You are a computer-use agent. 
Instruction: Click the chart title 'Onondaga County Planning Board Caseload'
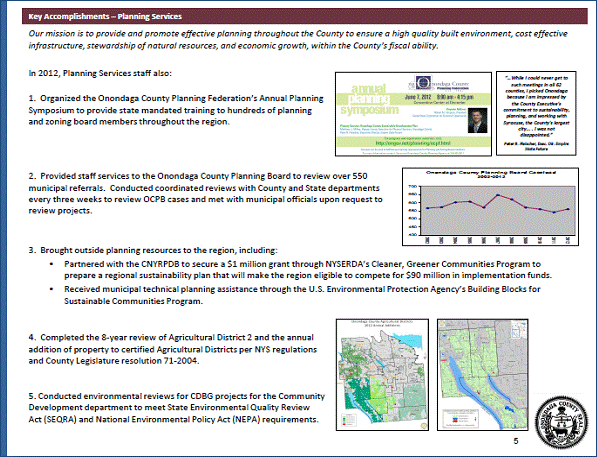pyautogui.click(x=491, y=174)
